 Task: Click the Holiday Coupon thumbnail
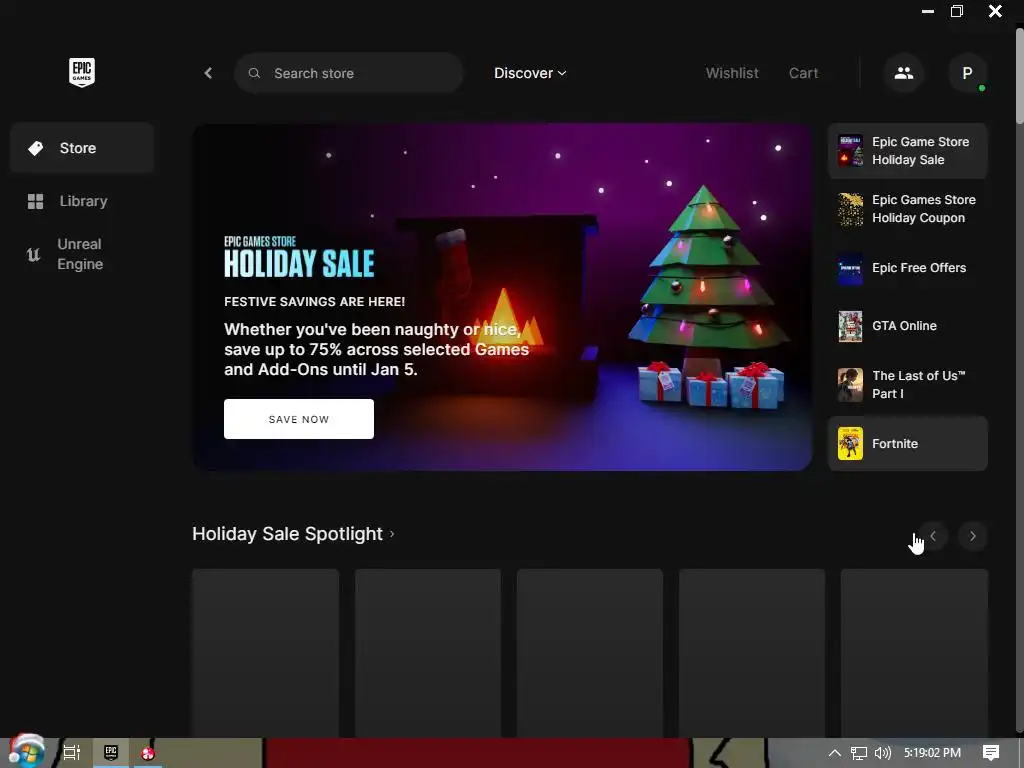(x=850, y=209)
